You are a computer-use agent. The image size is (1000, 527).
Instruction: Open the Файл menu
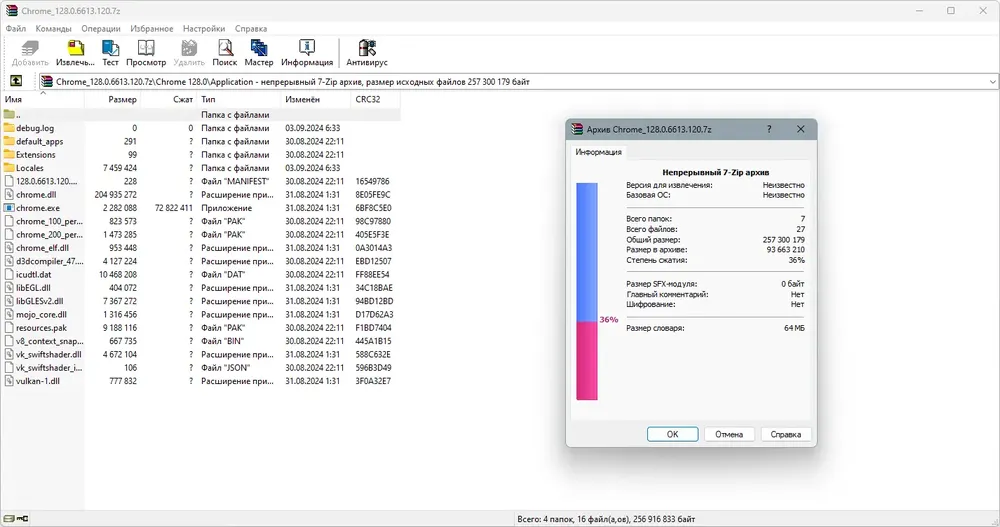(16, 29)
